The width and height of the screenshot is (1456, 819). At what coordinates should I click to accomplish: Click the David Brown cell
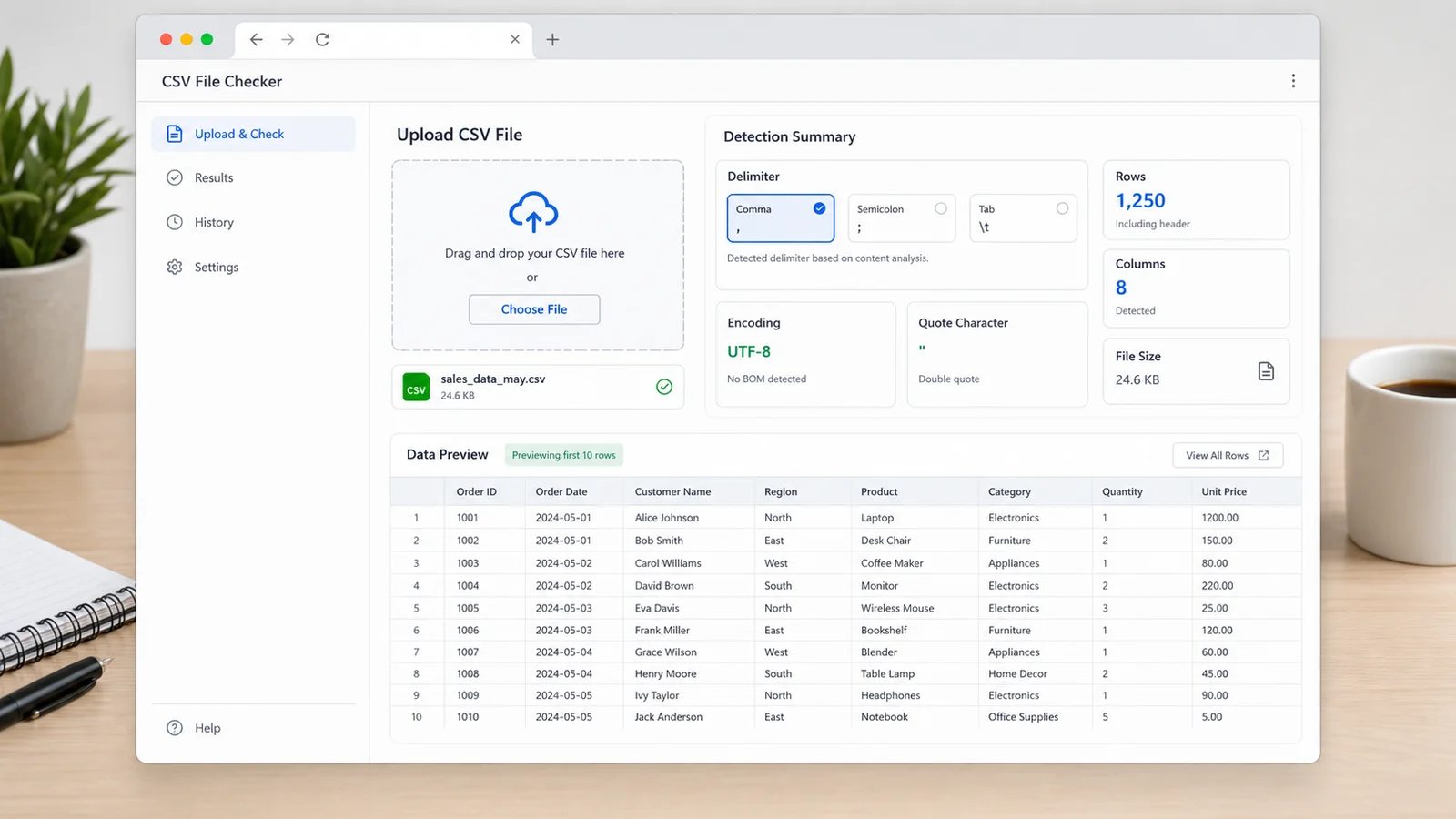(664, 586)
